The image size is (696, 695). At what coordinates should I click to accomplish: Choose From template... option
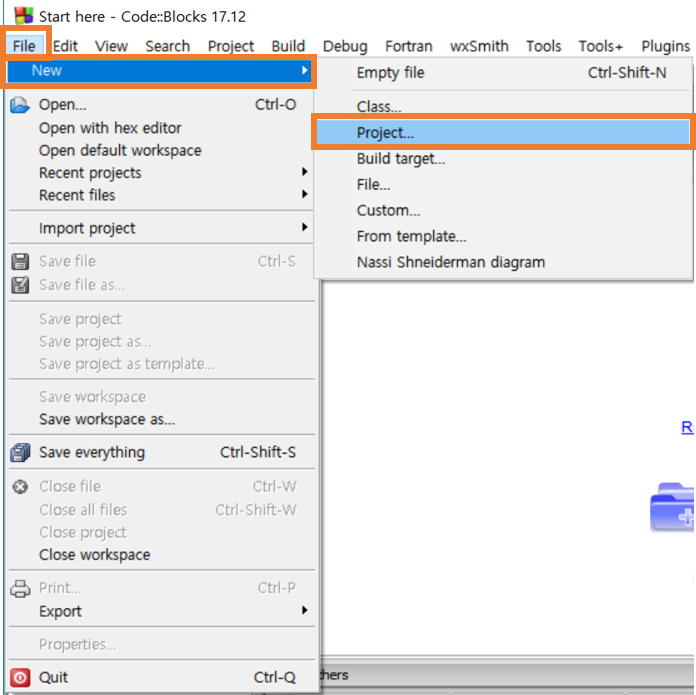tap(502, 236)
